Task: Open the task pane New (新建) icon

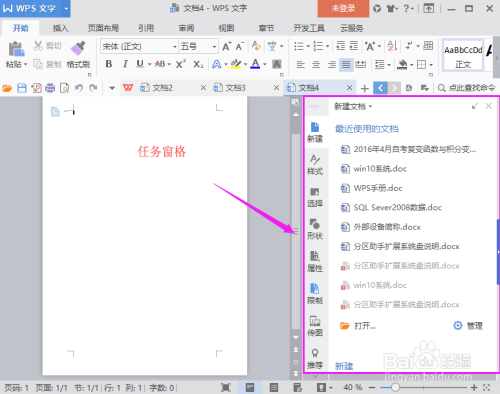Action: (315, 132)
